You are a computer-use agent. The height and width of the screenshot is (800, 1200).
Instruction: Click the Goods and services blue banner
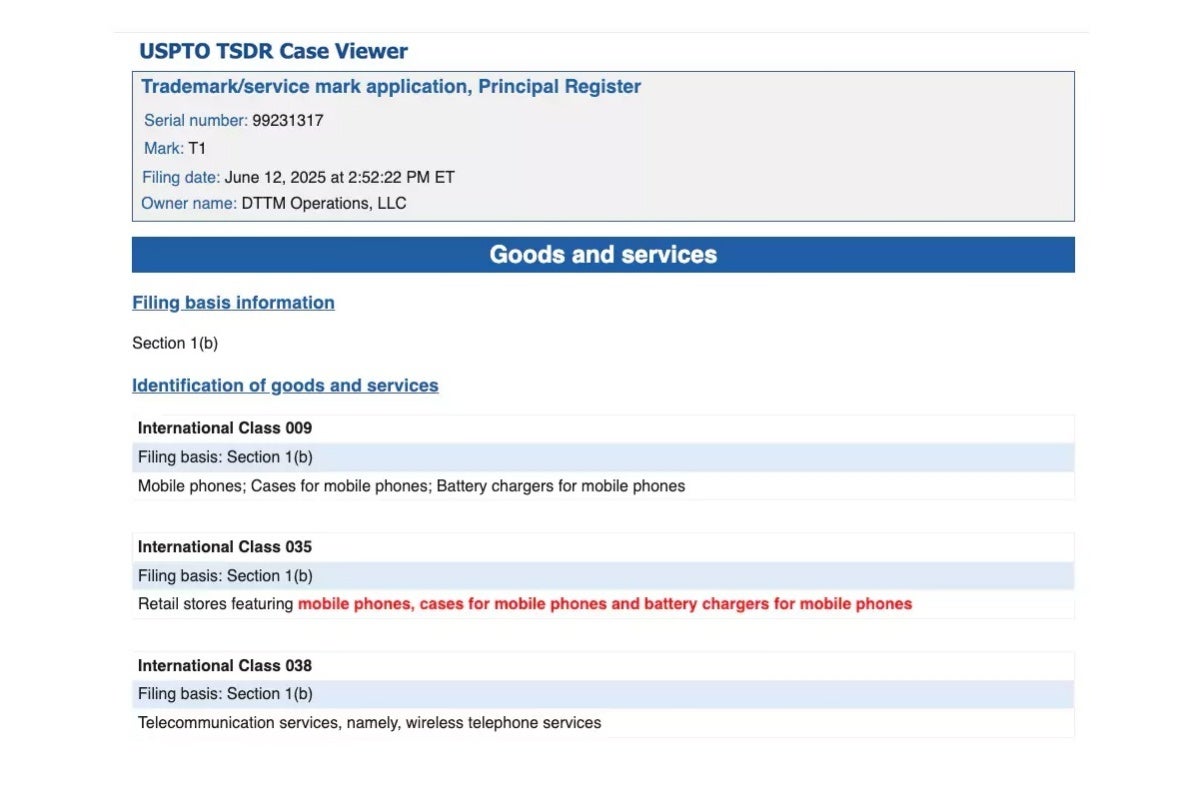pyautogui.click(x=603, y=255)
